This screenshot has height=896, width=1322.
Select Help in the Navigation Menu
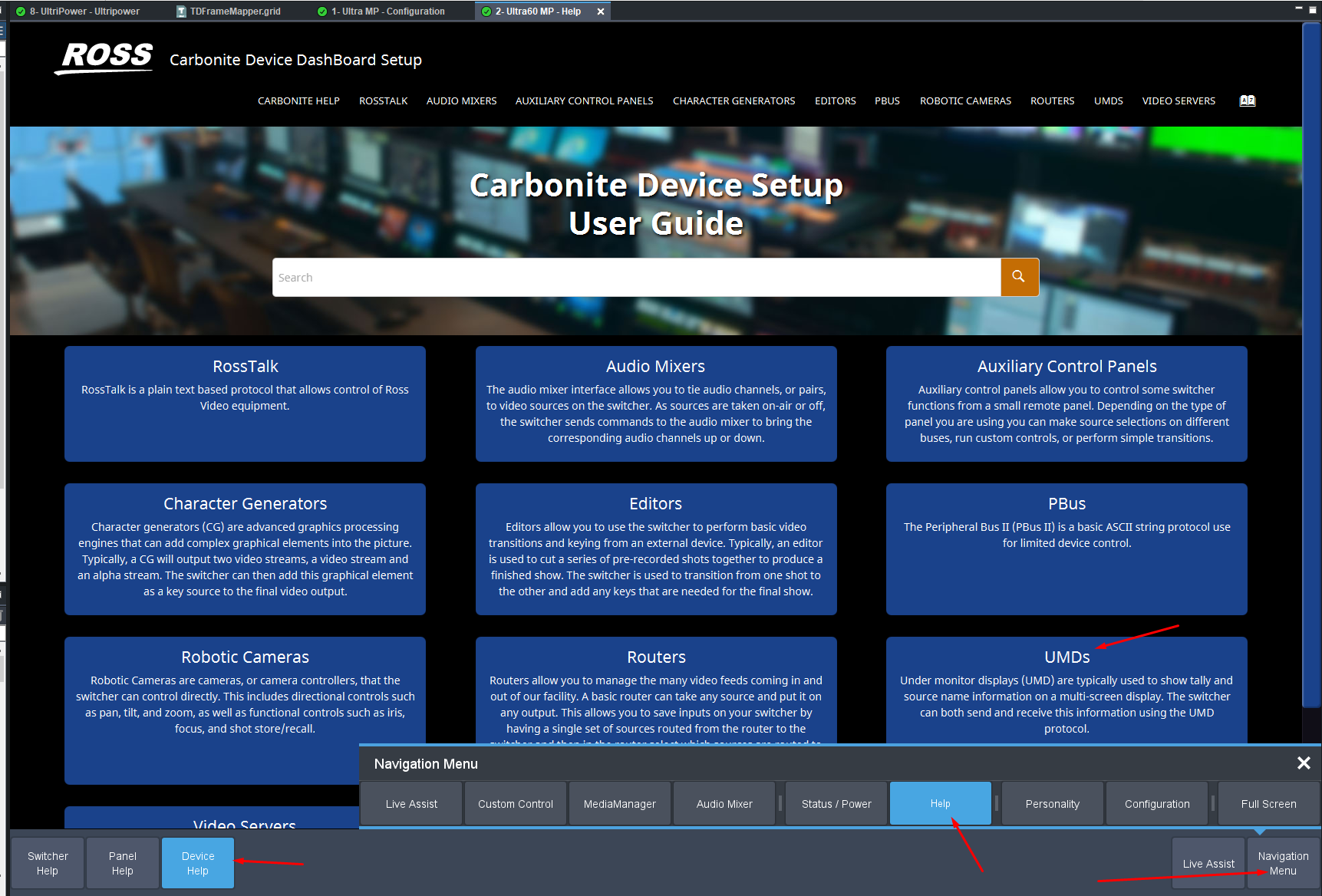pyautogui.click(x=941, y=803)
